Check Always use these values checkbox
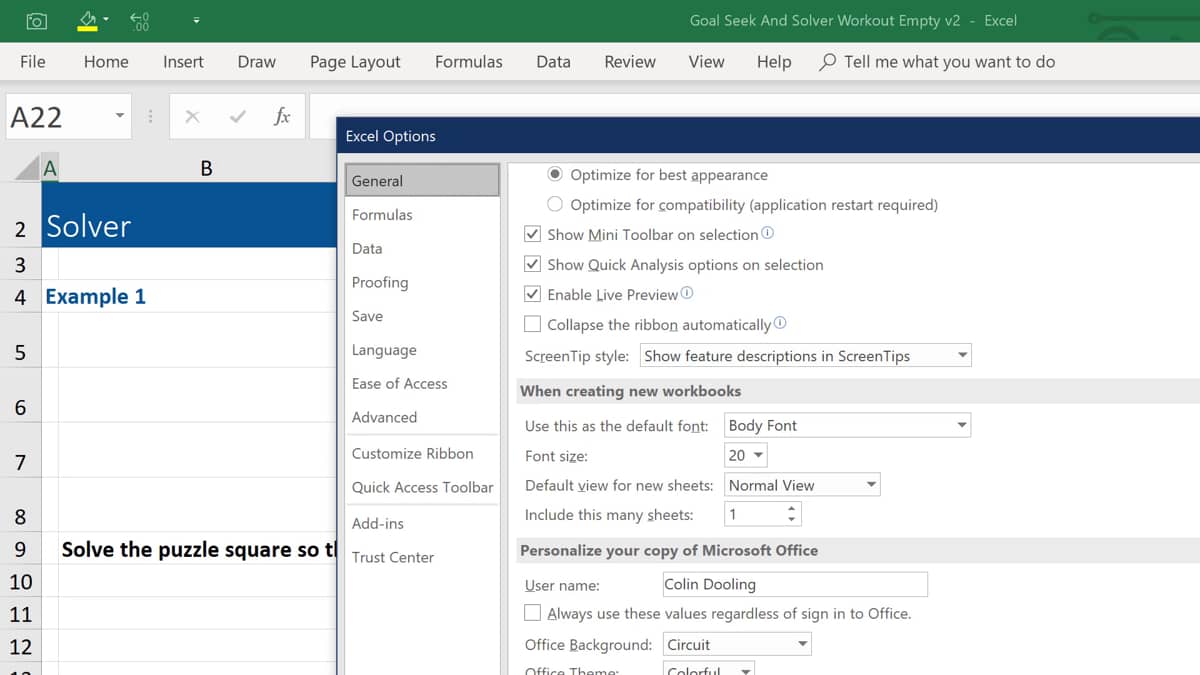The image size is (1200, 675). [x=533, y=613]
